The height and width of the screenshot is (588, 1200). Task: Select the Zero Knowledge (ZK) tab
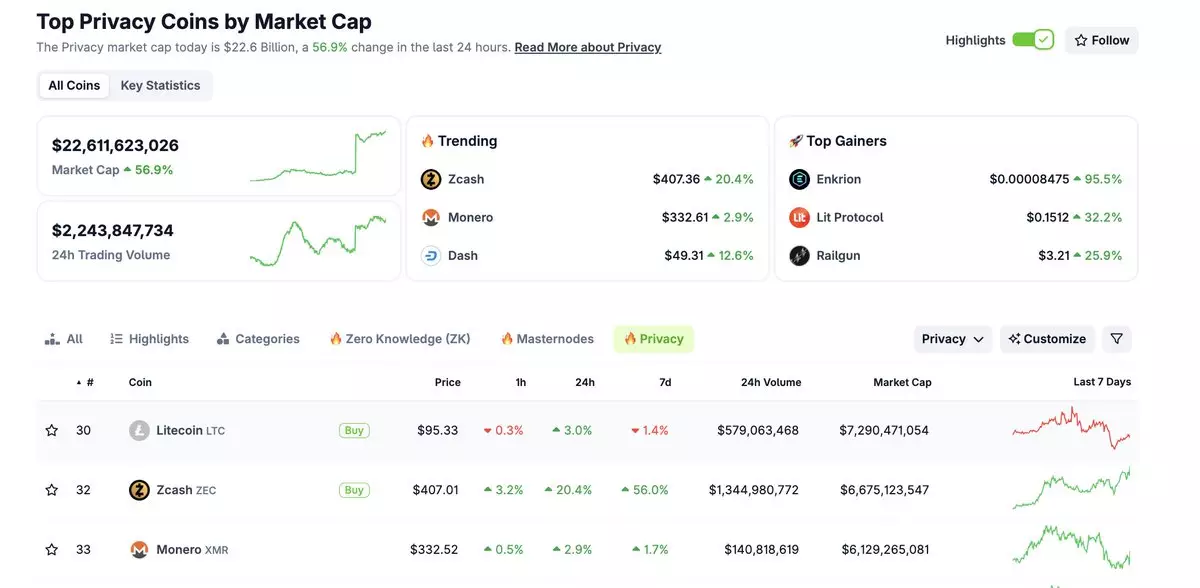click(x=400, y=339)
